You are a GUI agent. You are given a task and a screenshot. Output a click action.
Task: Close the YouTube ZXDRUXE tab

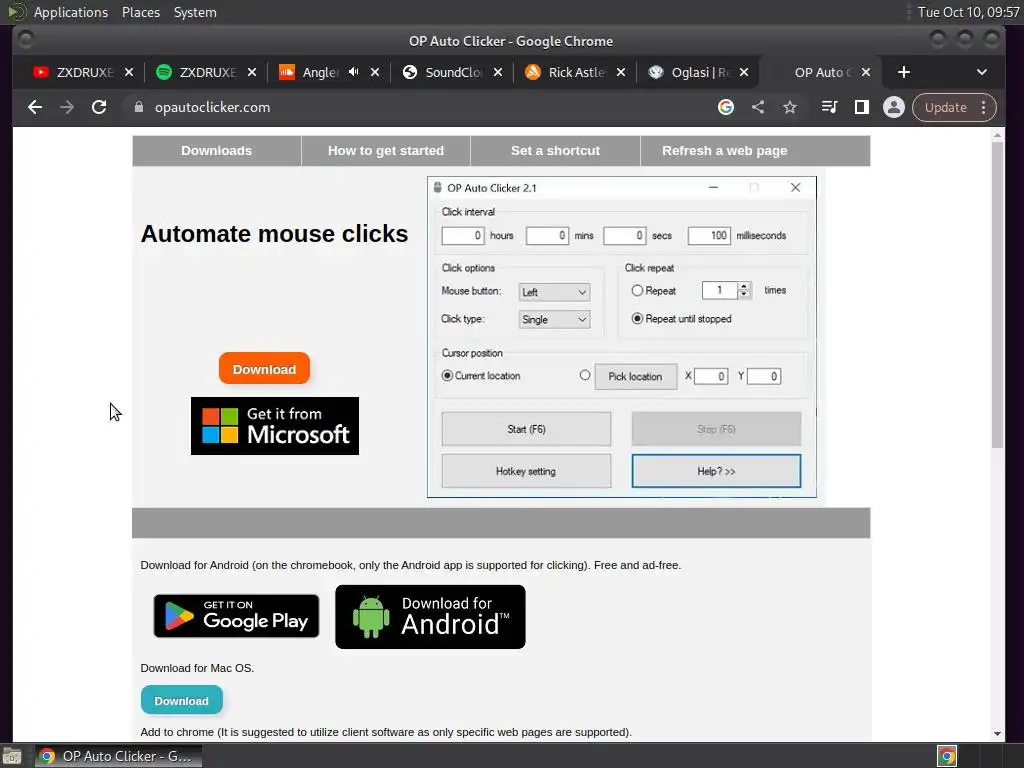[129, 72]
